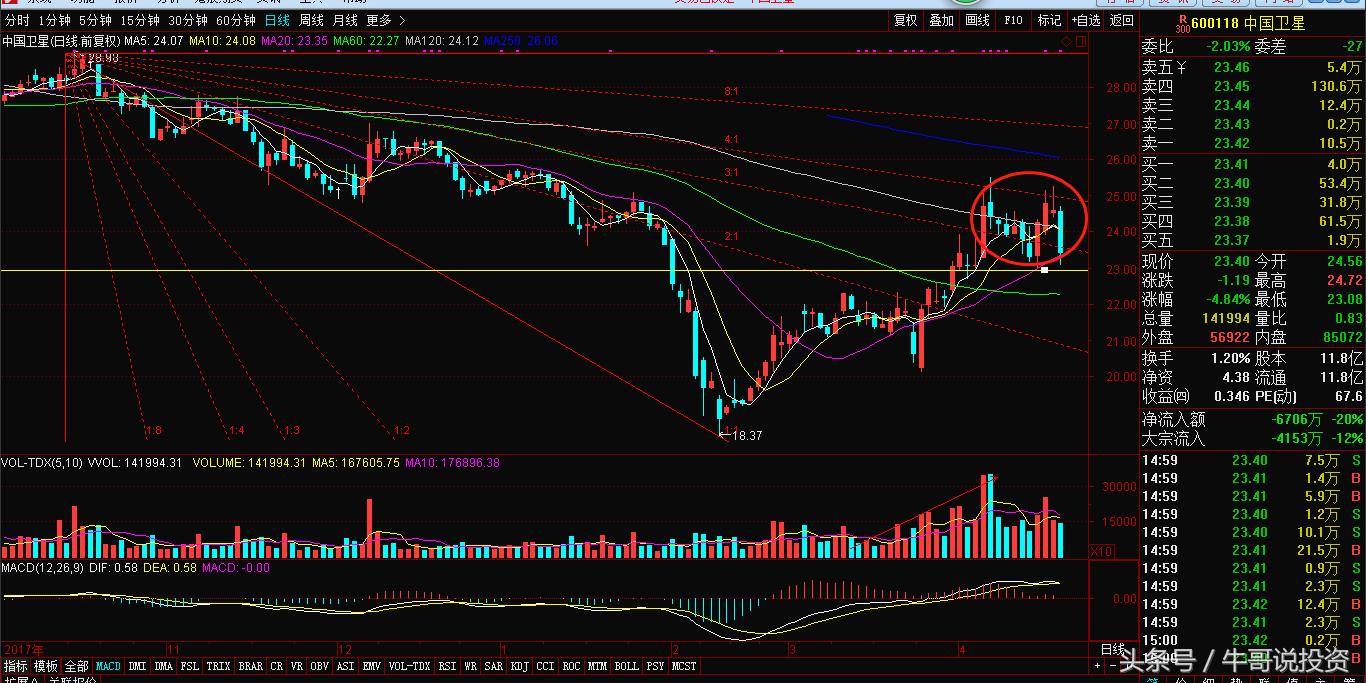Click the R300 margin trading badge icon

[x=1184, y=22]
